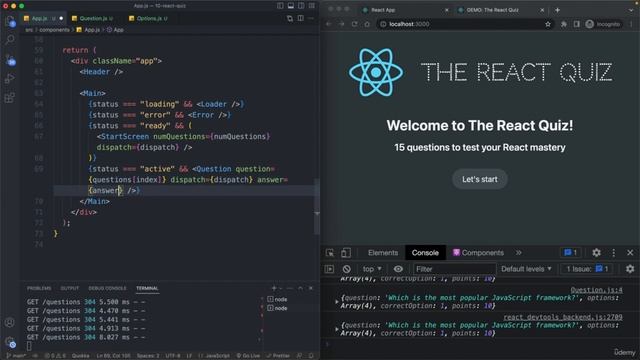Image resolution: width=640 pixels, height=360 pixels.
Task: Click the components breadcrumb segment
Action: point(54,30)
